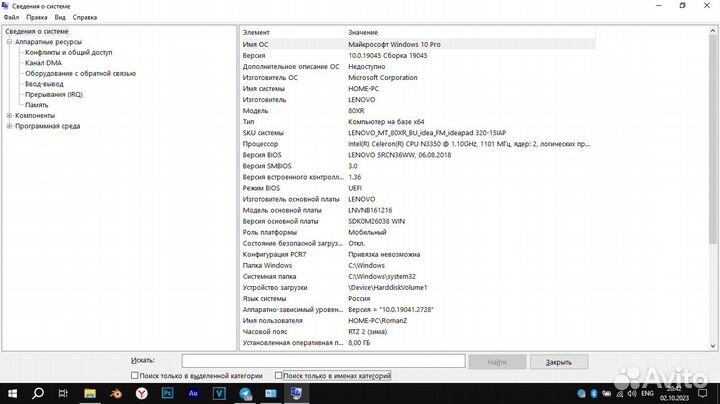
Task: Select the 'Программная среда' tree label
Action: tap(47, 126)
